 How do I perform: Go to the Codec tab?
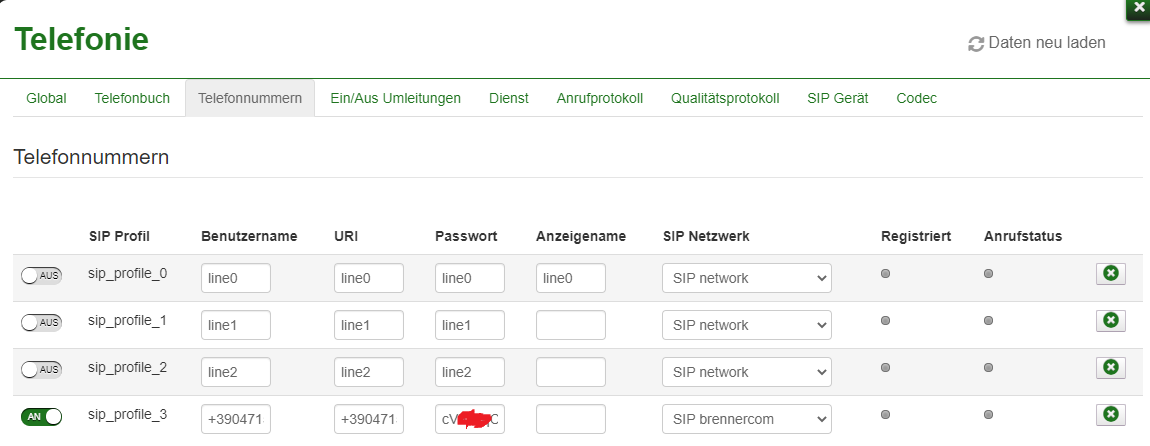click(916, 98)
